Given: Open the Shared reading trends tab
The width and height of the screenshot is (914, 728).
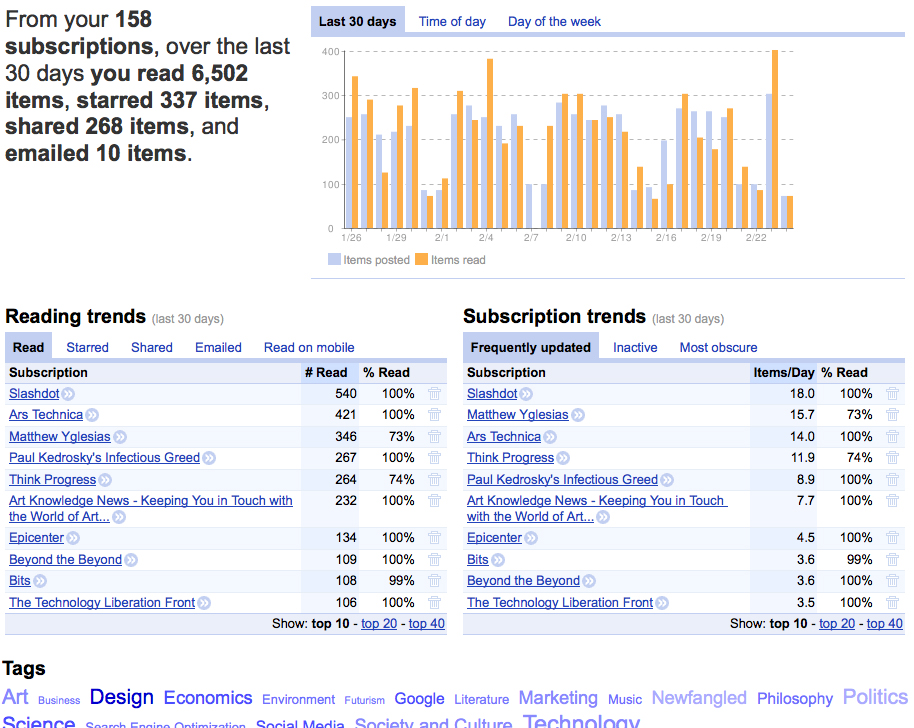Looking at the screenshot, I should click(x=152, y=347).
